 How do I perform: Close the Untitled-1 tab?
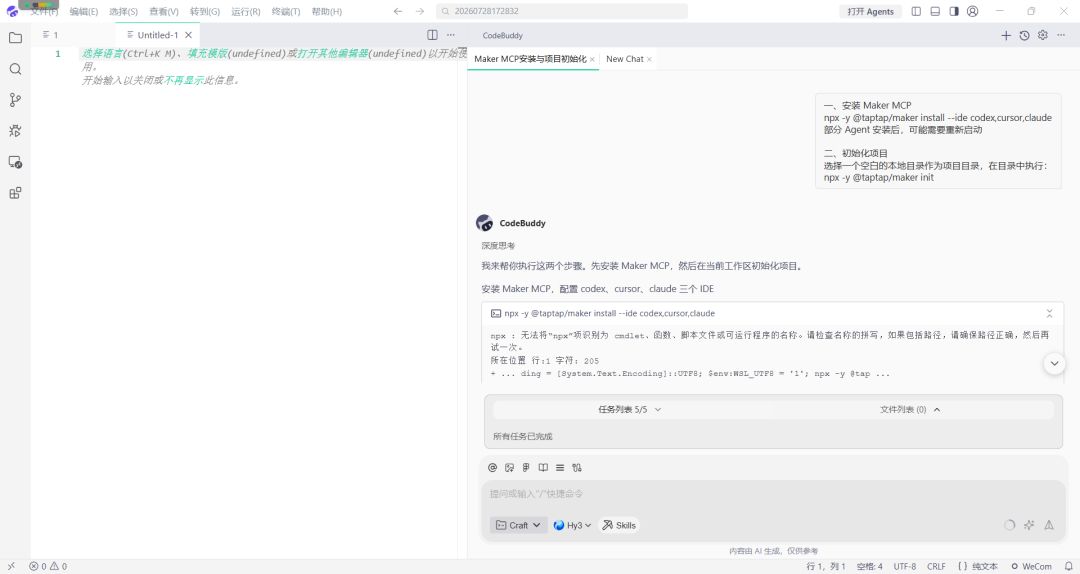[x=188, y=35]
